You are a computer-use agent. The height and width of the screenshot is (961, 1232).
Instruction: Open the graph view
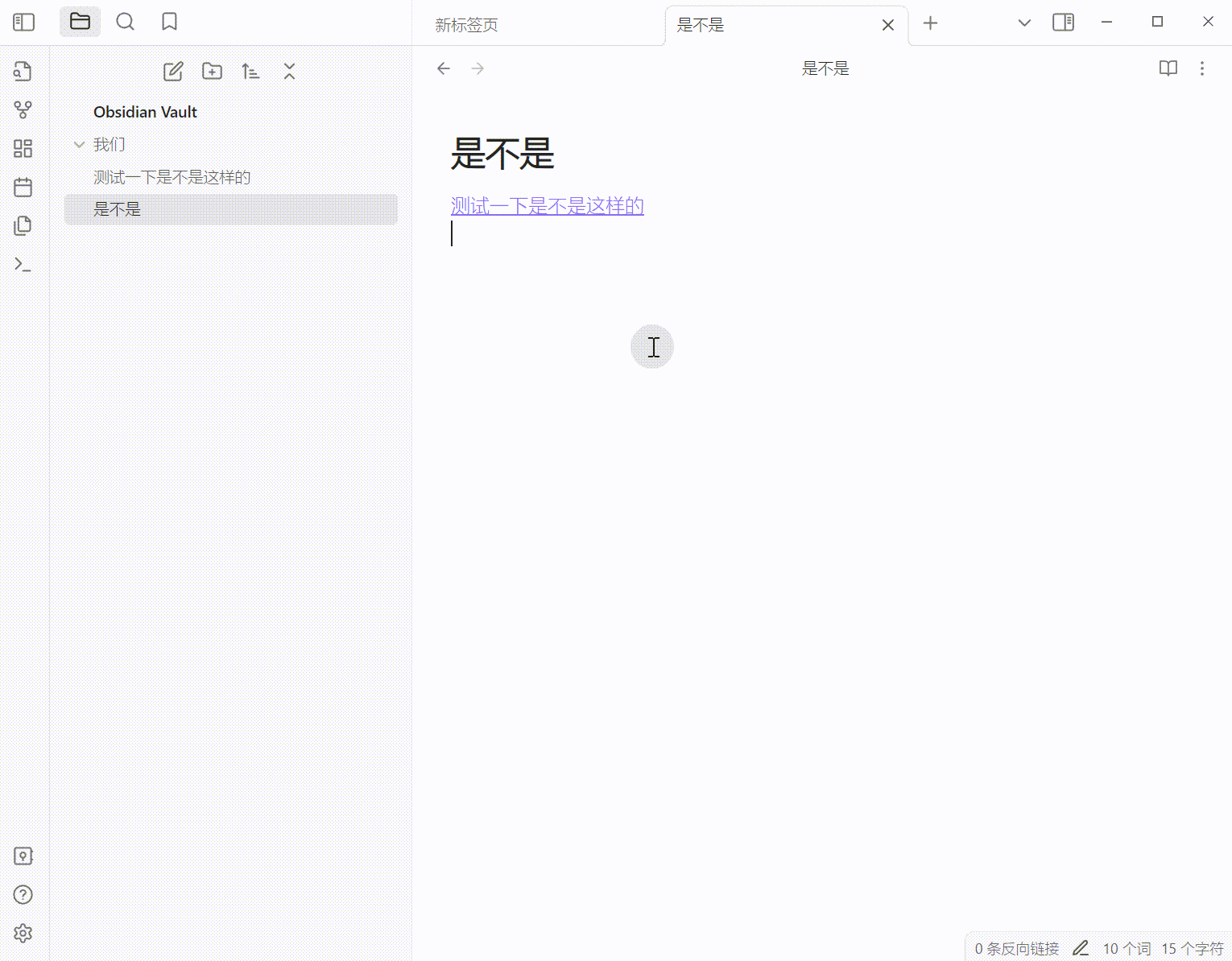23,109
